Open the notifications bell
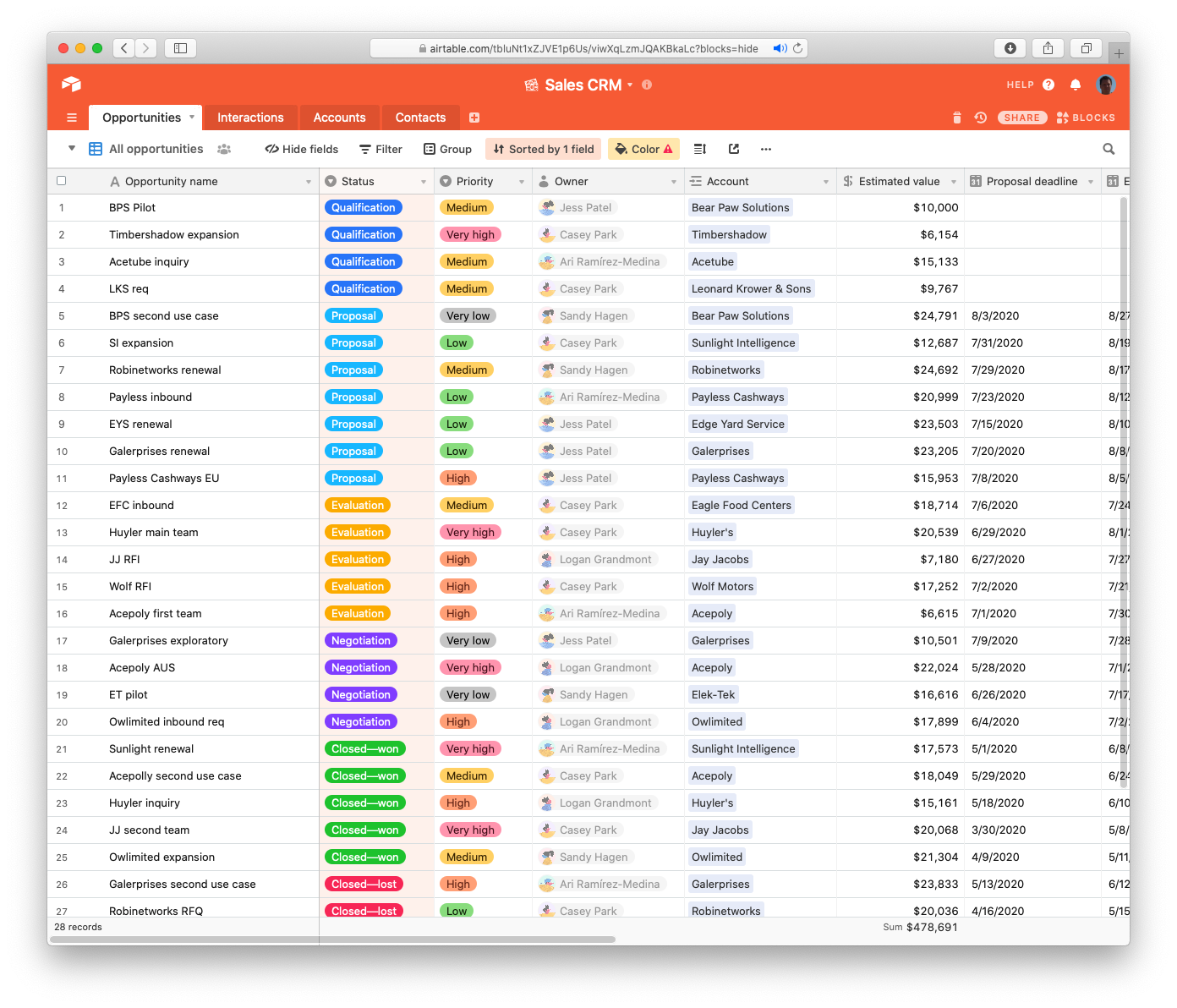The height and width of the screenshot is (1008, 1177). [1076, 85]
